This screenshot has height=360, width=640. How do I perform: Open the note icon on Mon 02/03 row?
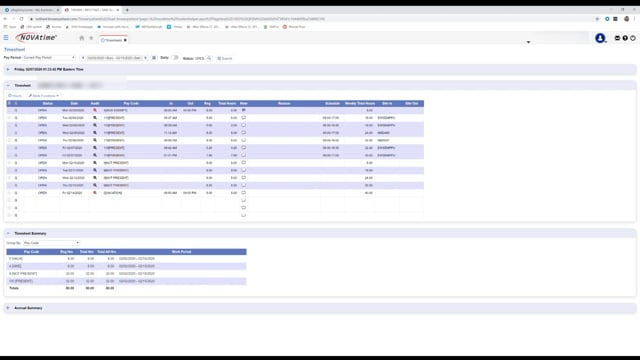[x=244, y=110]
